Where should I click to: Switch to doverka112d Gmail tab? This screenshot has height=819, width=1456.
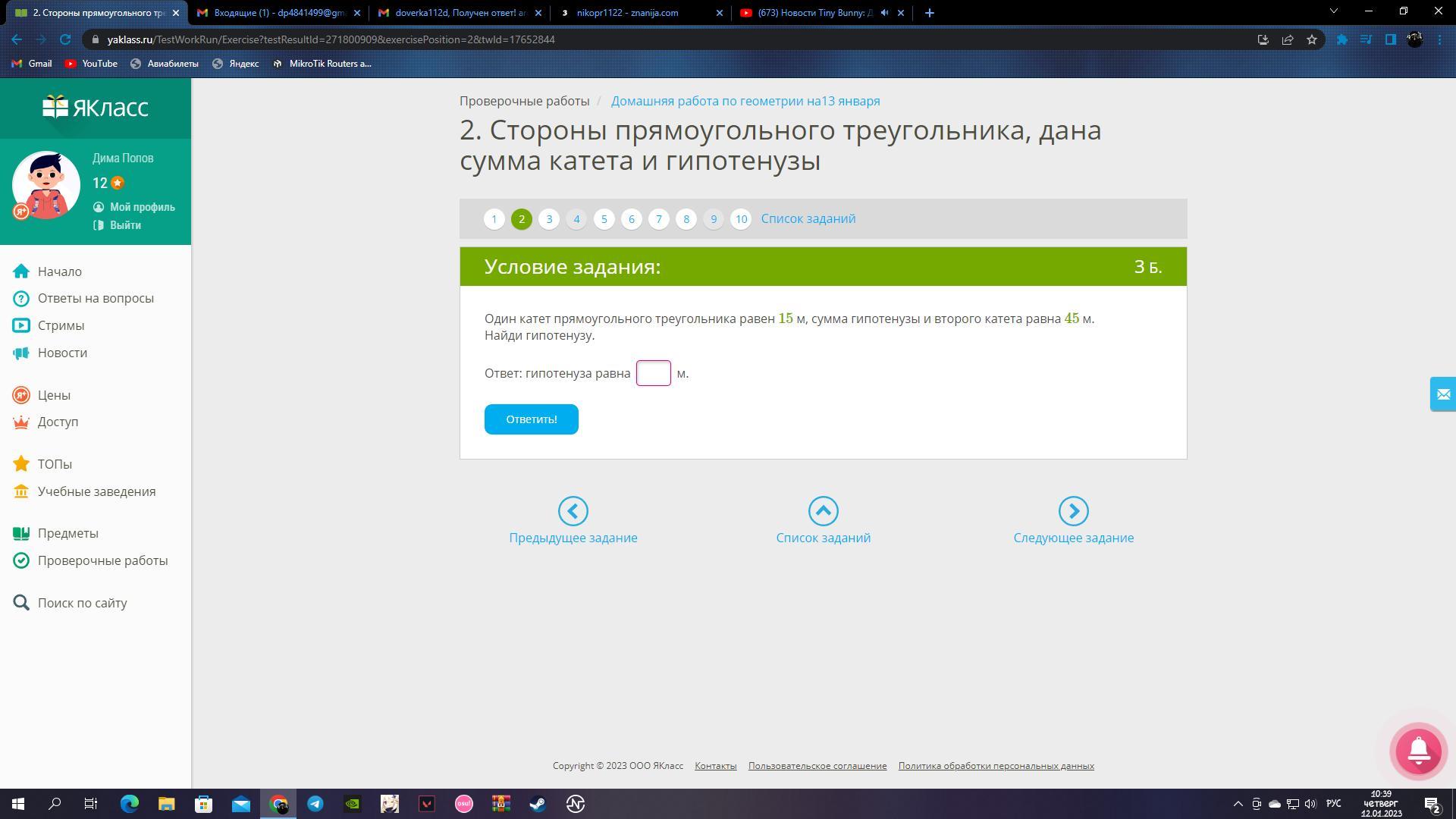click(460, 13)
